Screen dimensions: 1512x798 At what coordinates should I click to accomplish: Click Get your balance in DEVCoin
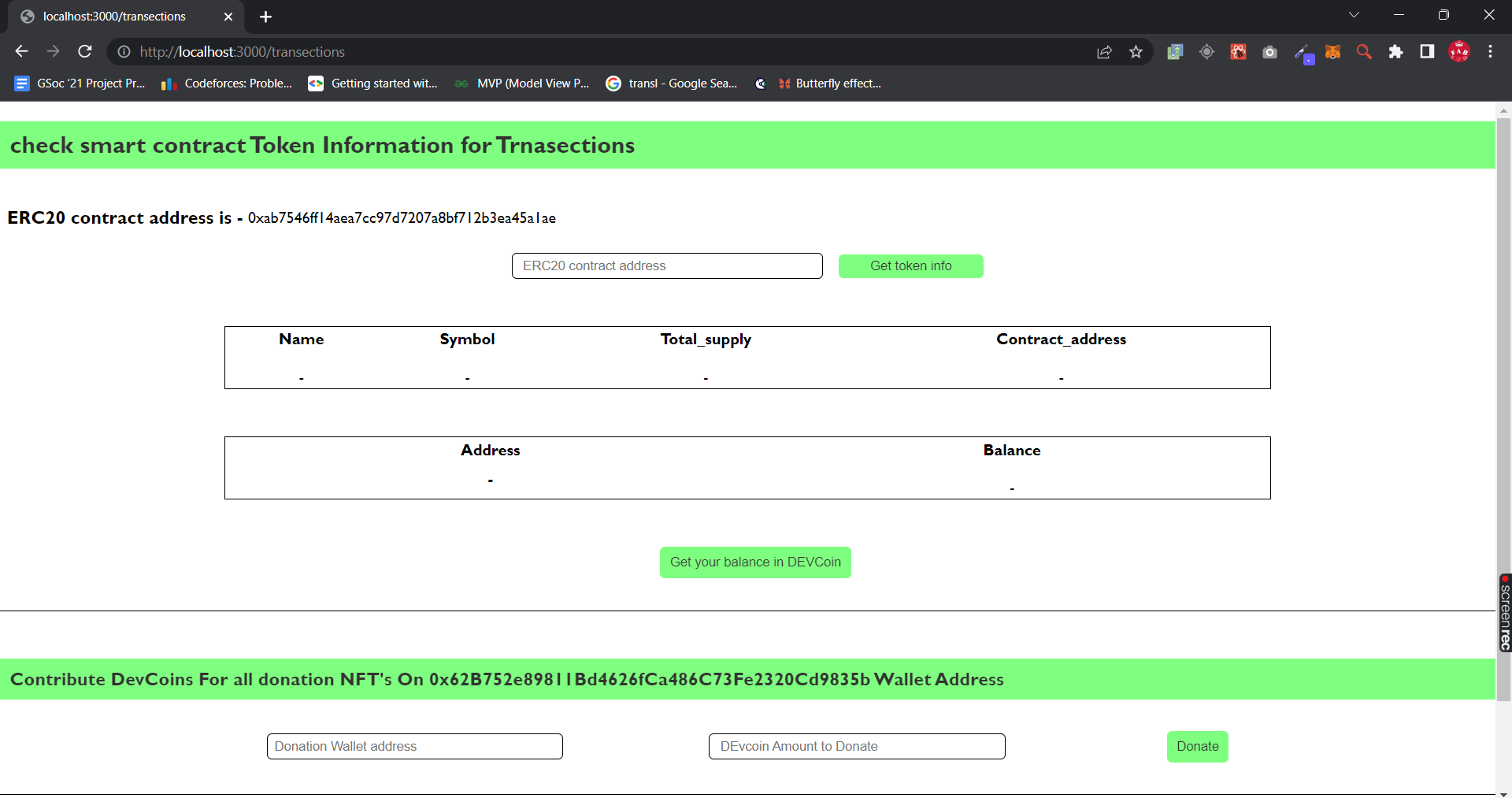(x=755, y=562)
